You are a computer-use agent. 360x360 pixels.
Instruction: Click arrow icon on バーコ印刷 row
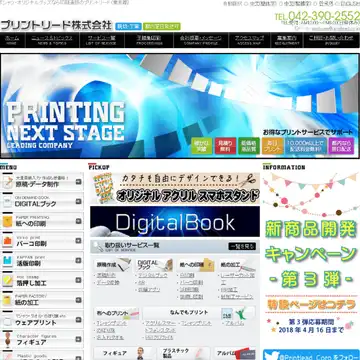(78, 241)
